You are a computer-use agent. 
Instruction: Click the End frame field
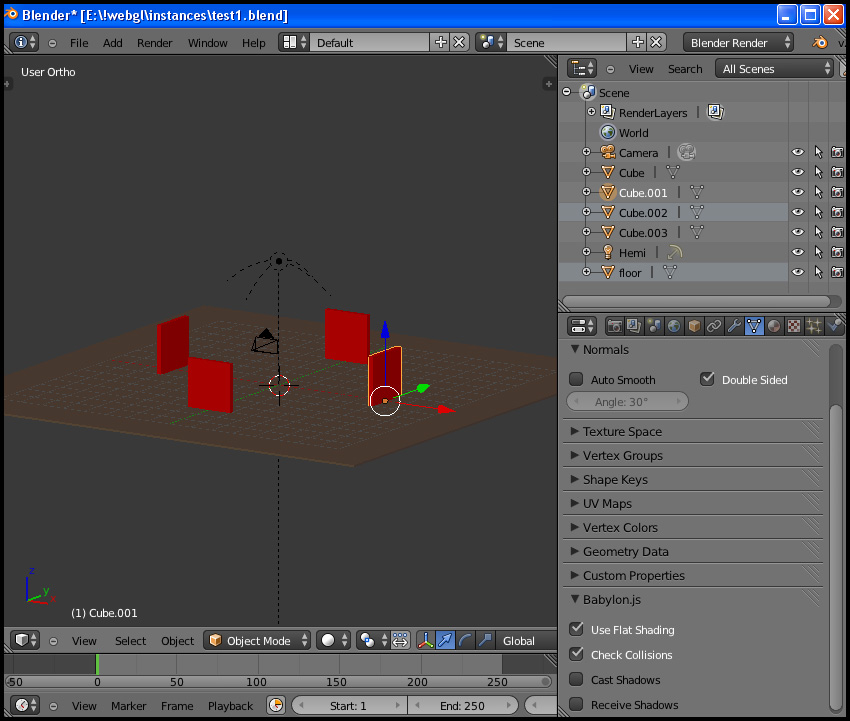point(462,706)
